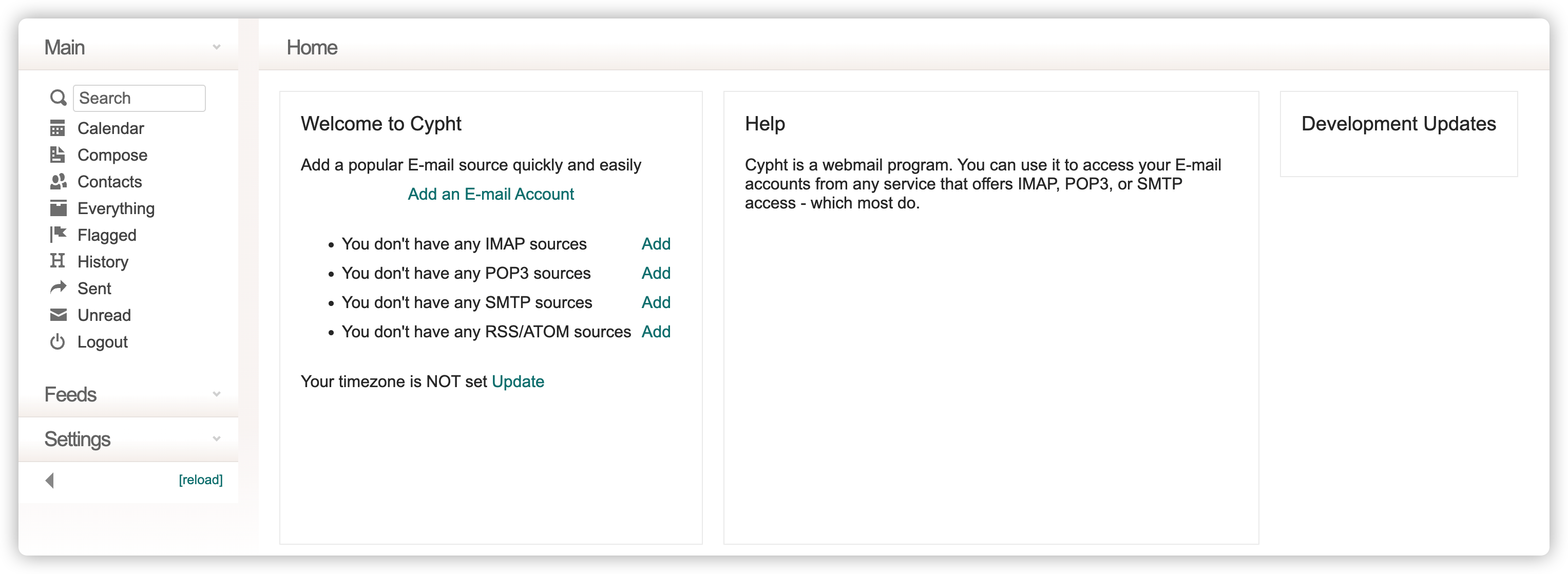The image size is (1568, 574).
Task: Click Add an E-mail Account link
Action: [491, 194]
